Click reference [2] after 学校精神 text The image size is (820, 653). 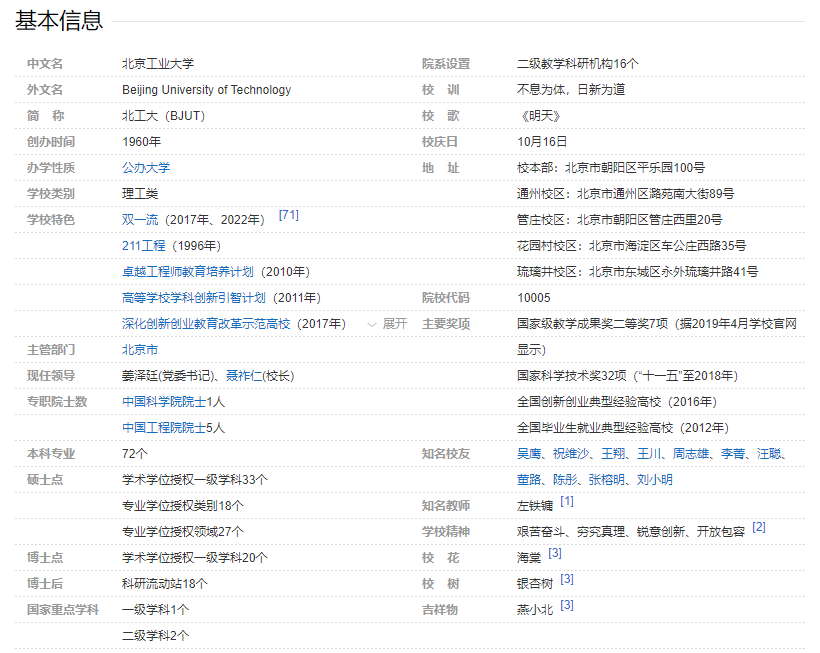(759, 527)
